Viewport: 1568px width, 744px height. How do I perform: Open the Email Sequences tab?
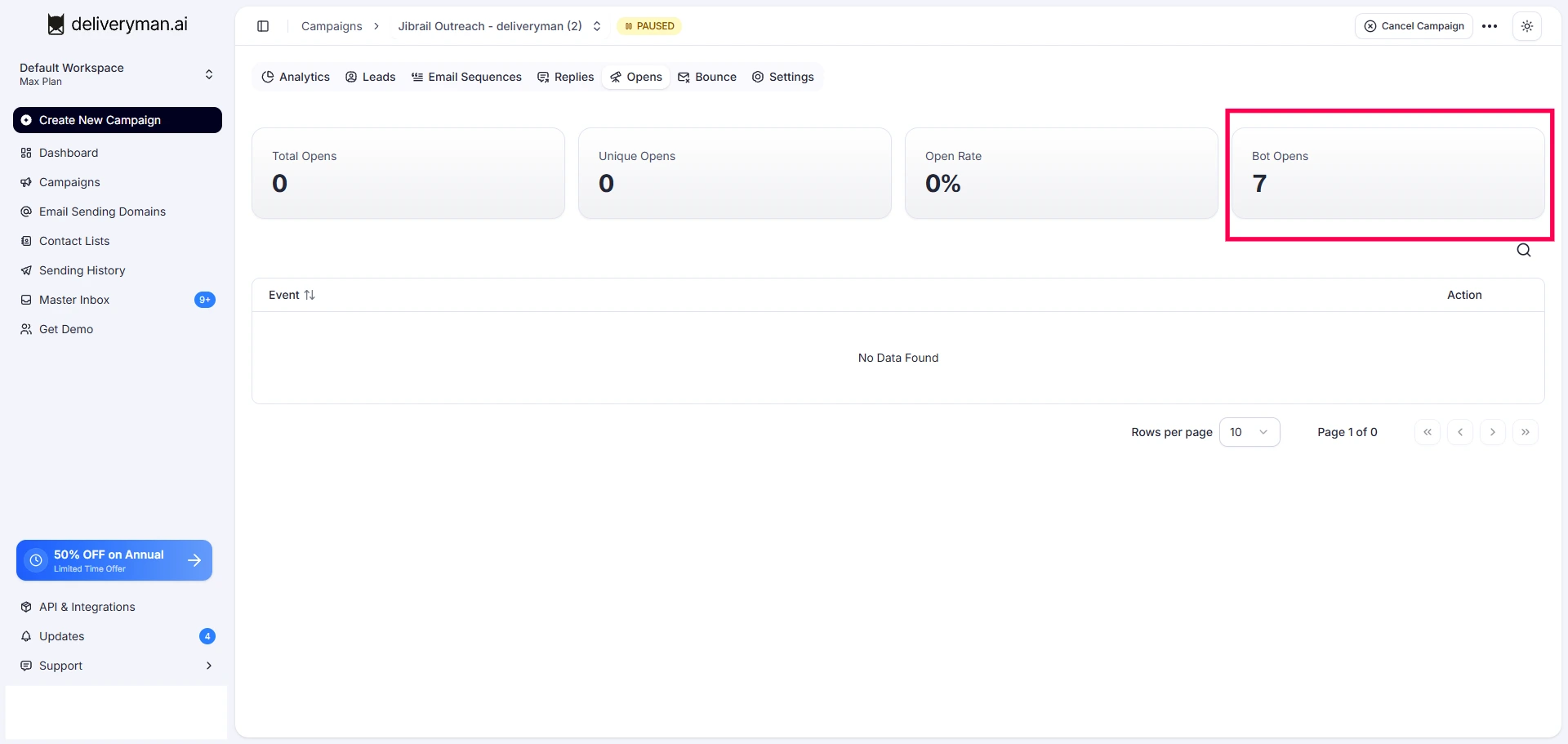pyautogui.click(x=466, y=77)
